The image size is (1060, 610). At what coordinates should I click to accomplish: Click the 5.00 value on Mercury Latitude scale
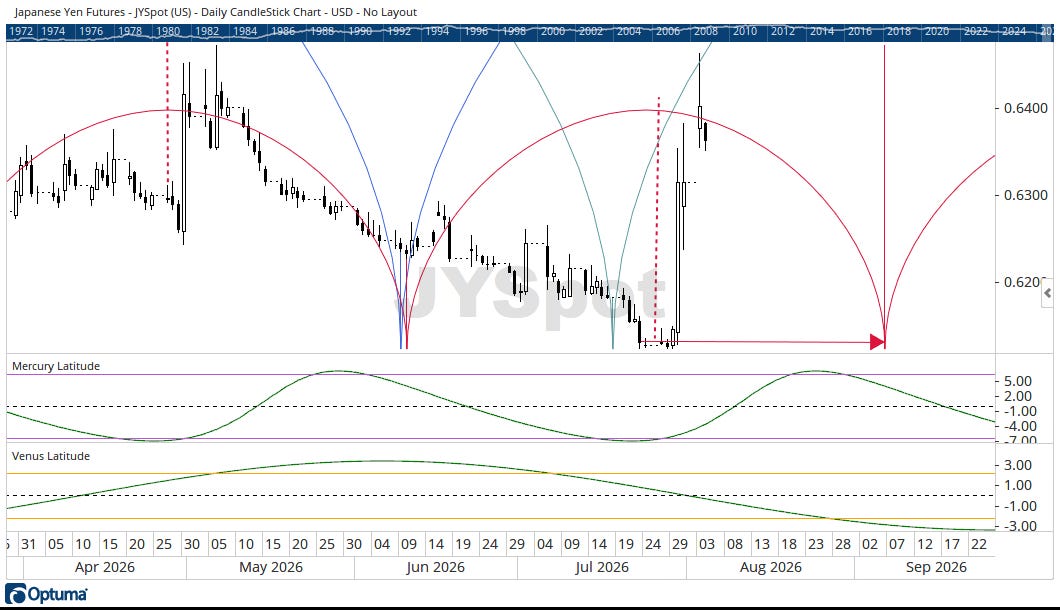(x=1019, y=381)
